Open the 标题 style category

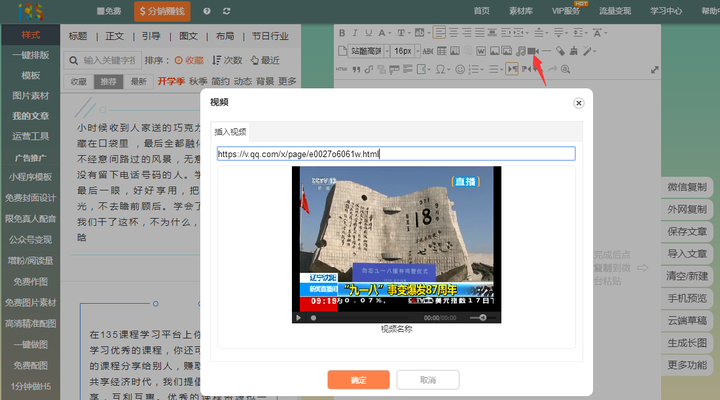pyautogui.click(x=78, y=36)
